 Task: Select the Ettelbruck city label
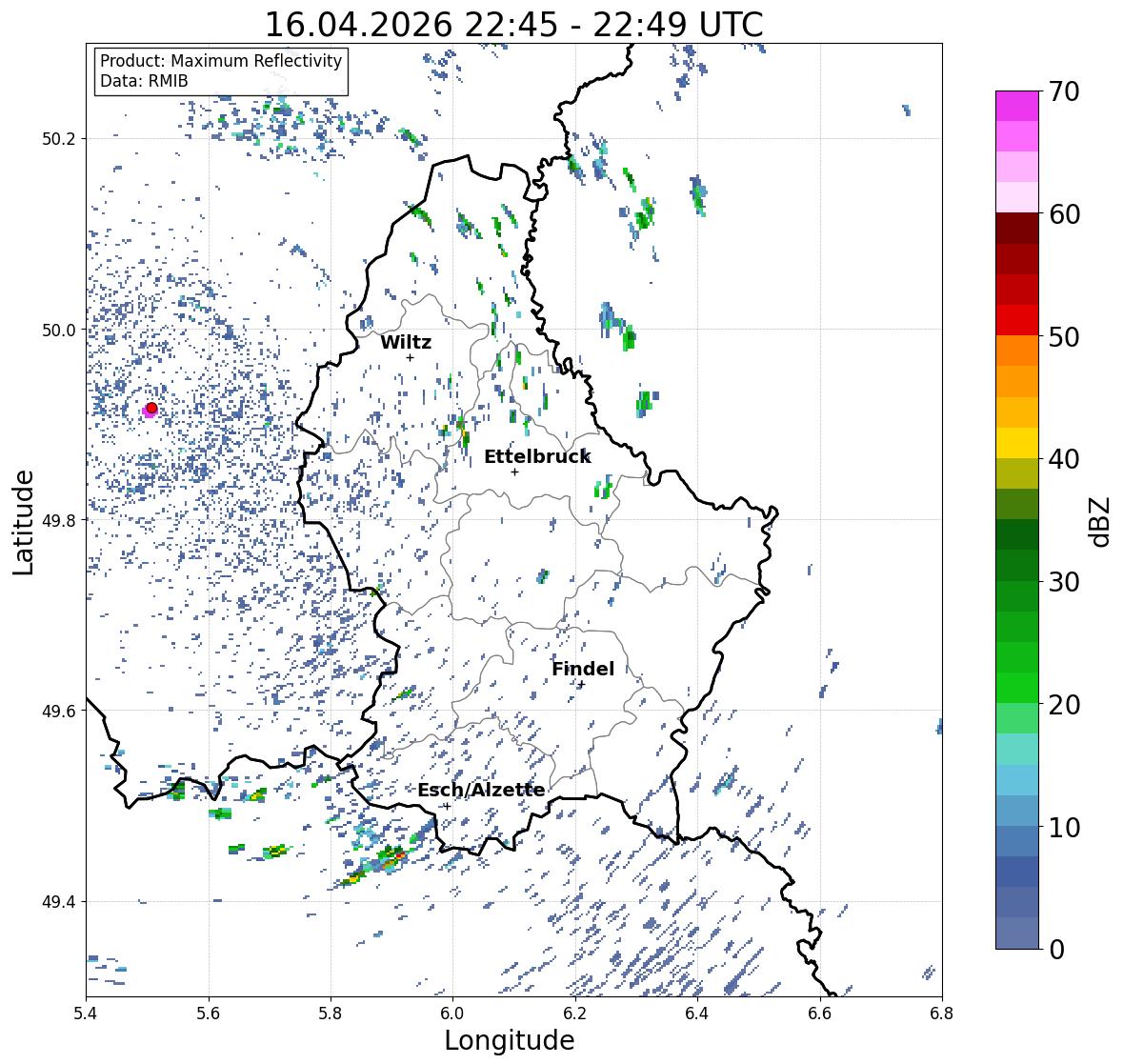click(x=537, y=457)
